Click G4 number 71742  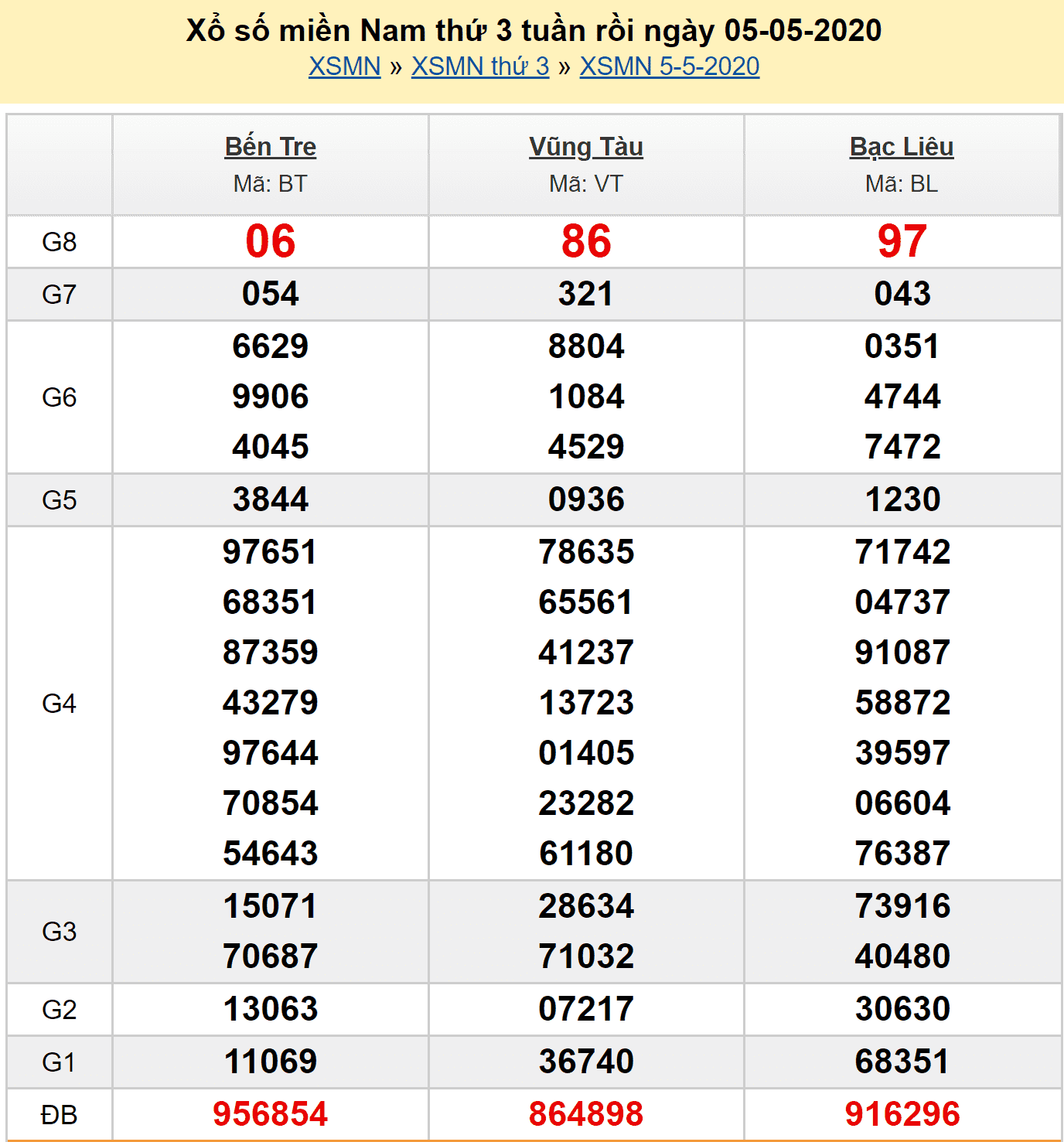(902, 552)
